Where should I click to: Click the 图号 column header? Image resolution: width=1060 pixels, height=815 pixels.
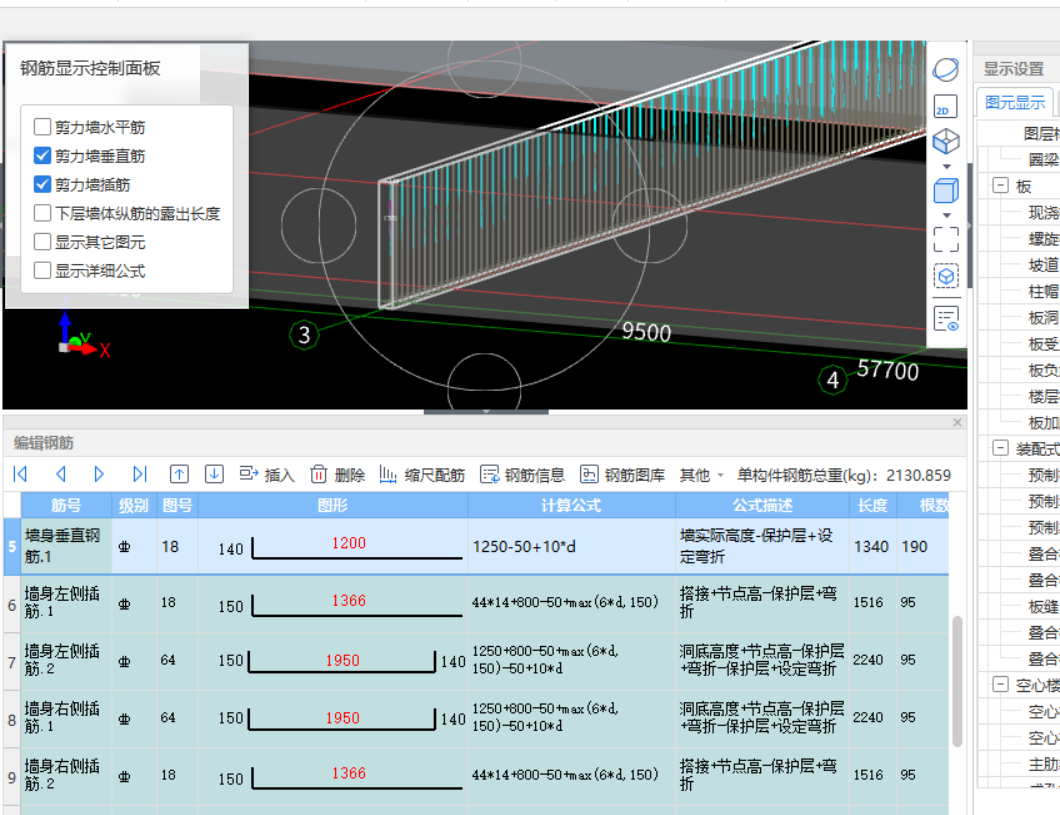tap(177, 505)
